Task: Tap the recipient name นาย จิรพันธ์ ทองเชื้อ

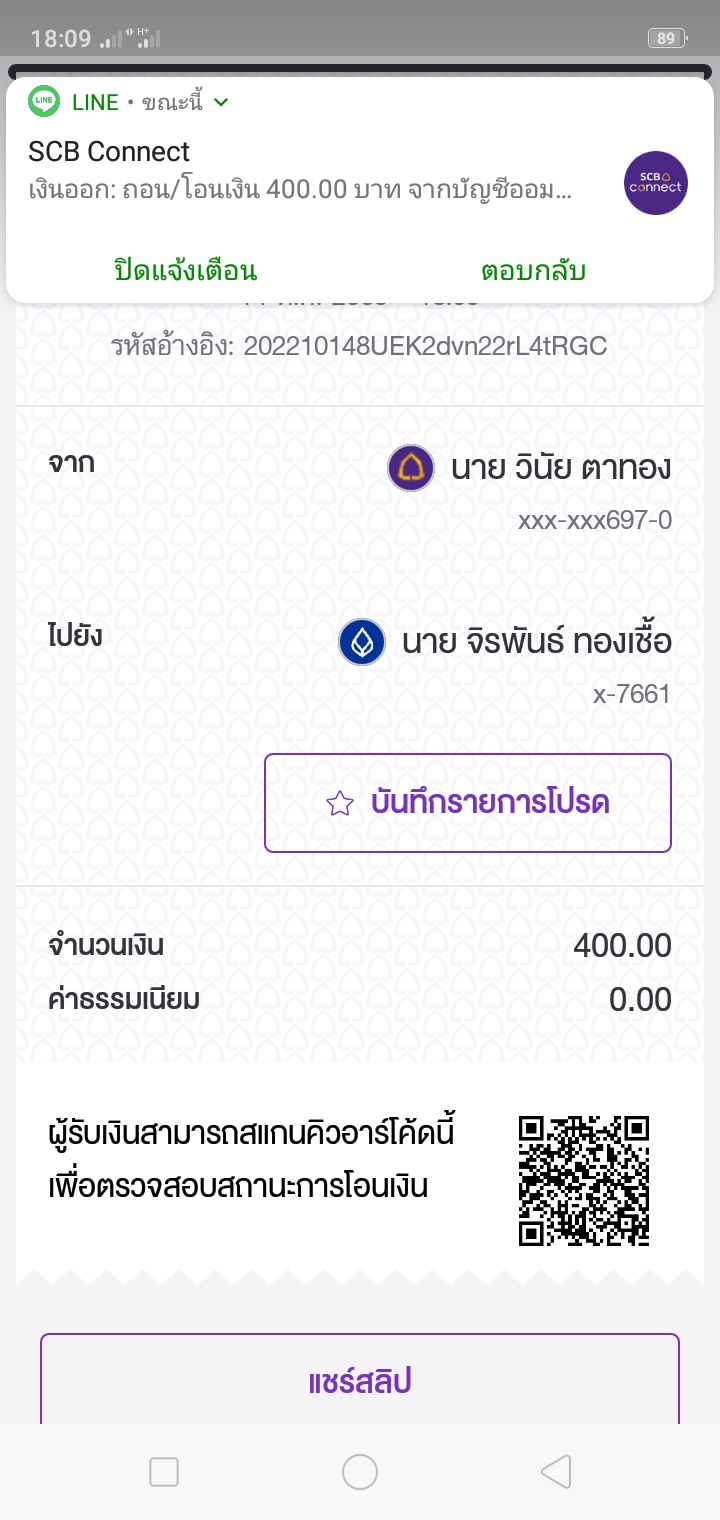Action: [x=537, y=642]
